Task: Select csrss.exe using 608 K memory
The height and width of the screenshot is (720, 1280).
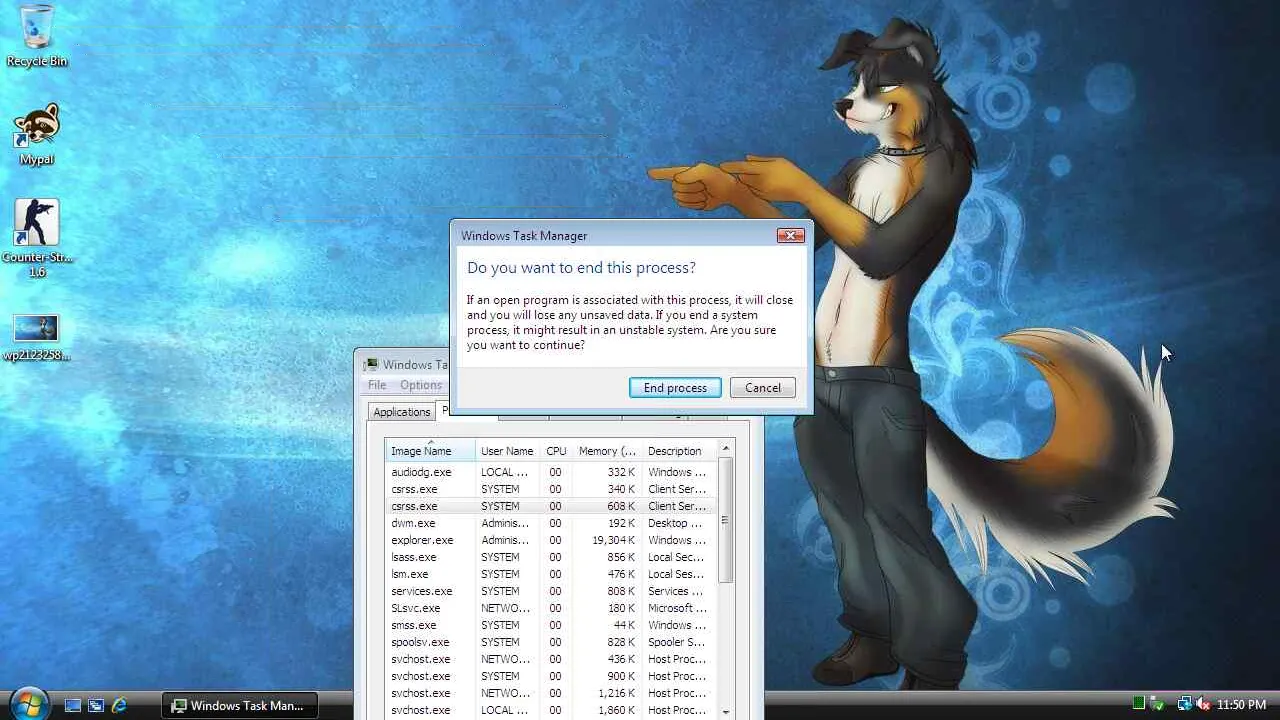Action: pos(551,506)
